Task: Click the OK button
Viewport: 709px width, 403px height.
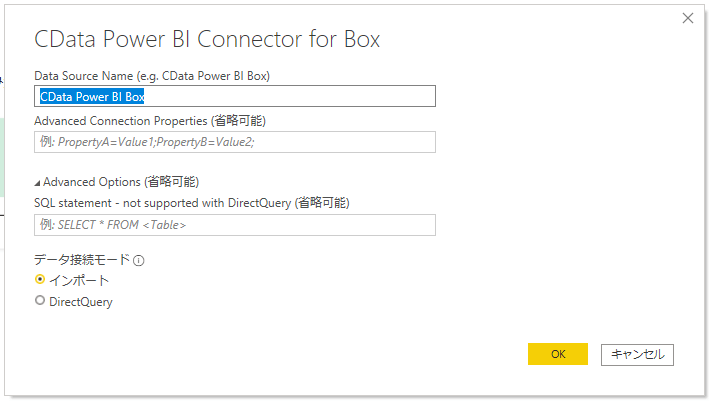Action: pos(557,354)
